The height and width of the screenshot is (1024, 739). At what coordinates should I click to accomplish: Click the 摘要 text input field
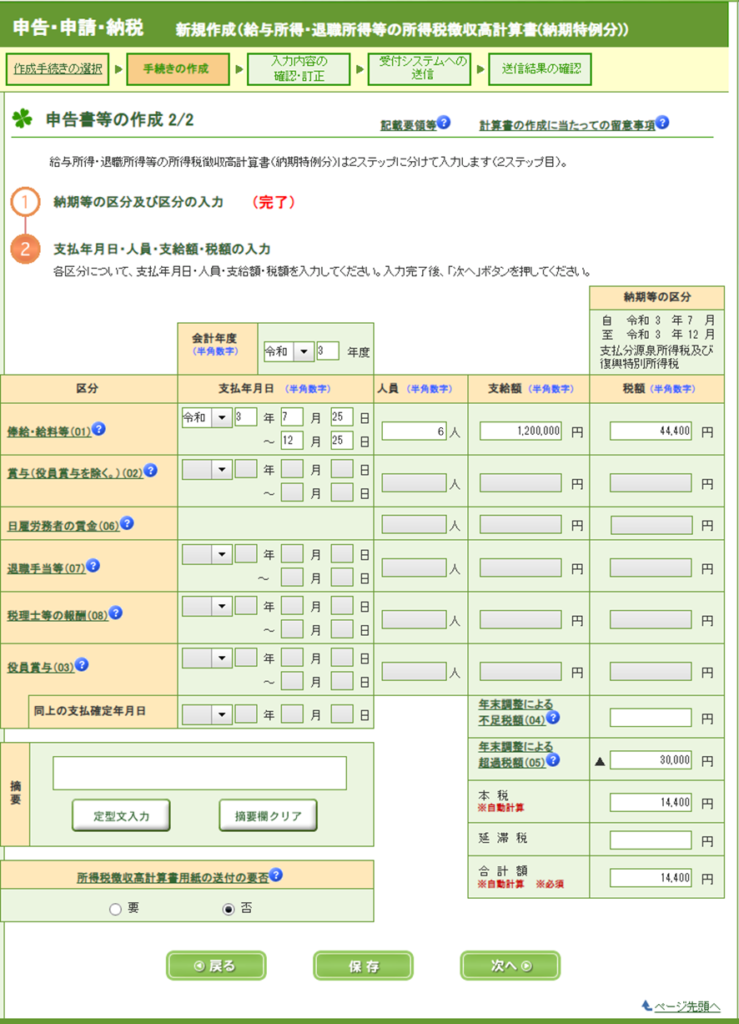click(x=200, y=773)
